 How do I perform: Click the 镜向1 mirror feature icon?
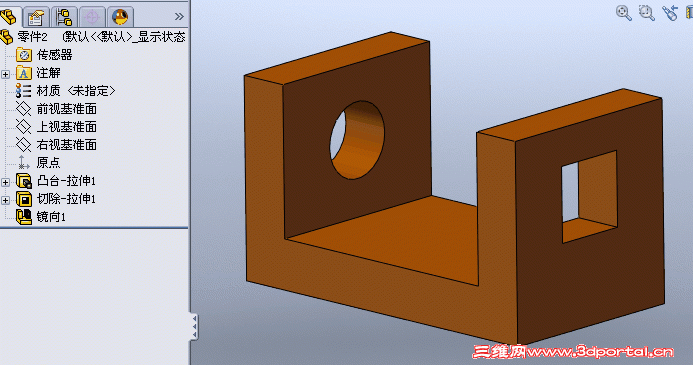[x=24, y=217]
